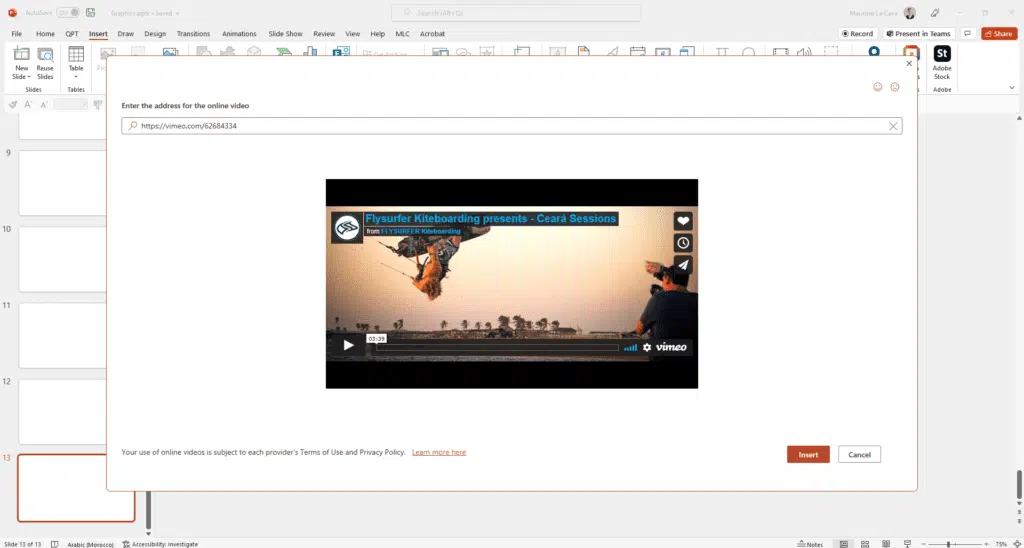
Task: Collapse the ribbon with chevron
Action: point(1012,88)
